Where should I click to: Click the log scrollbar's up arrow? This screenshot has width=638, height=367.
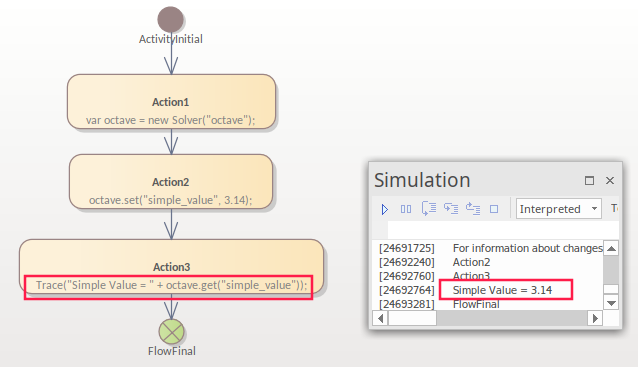pyautogui.click(x=611, y=248)
